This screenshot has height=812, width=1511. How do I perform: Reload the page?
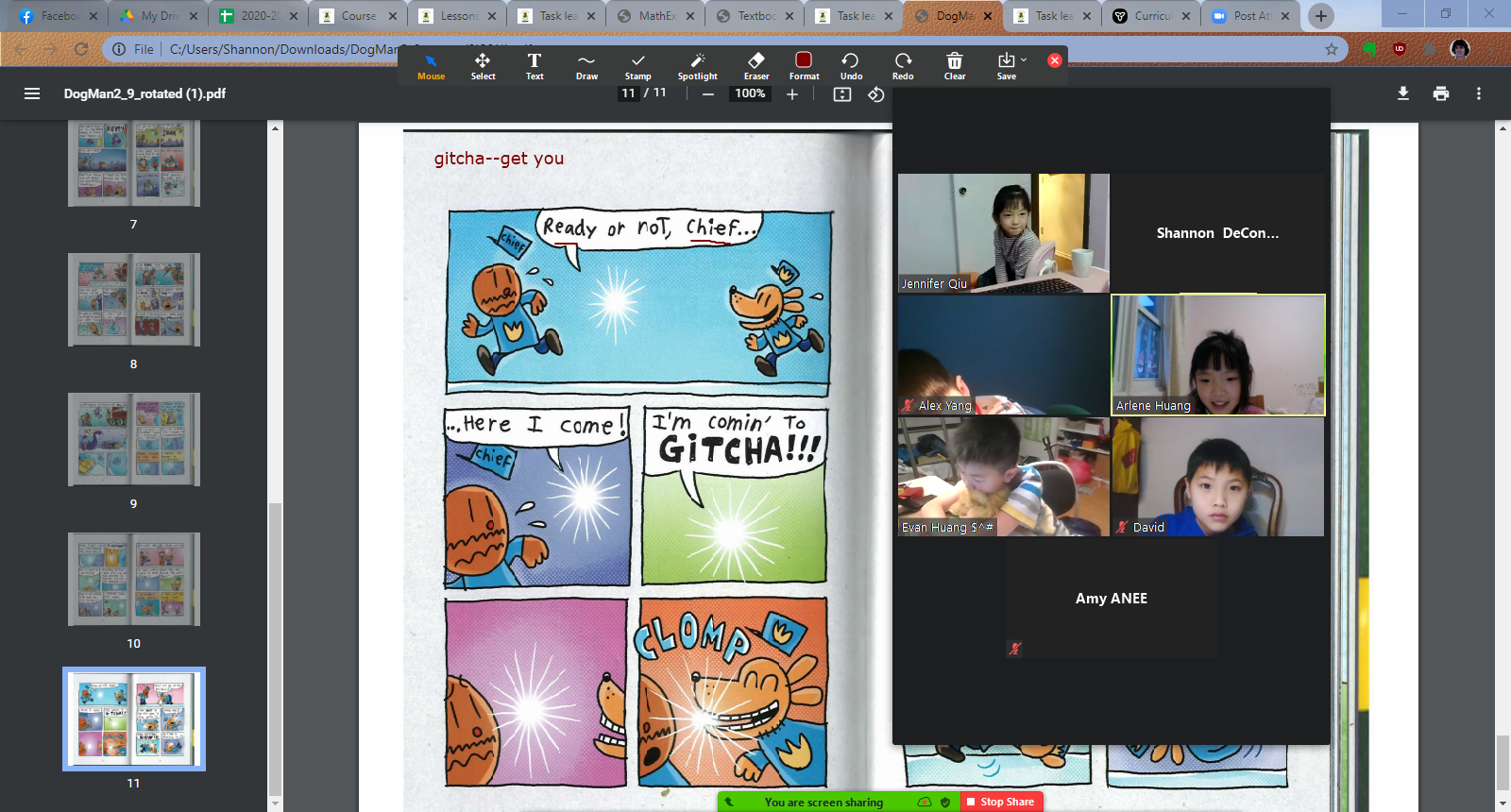coord(81,49)
